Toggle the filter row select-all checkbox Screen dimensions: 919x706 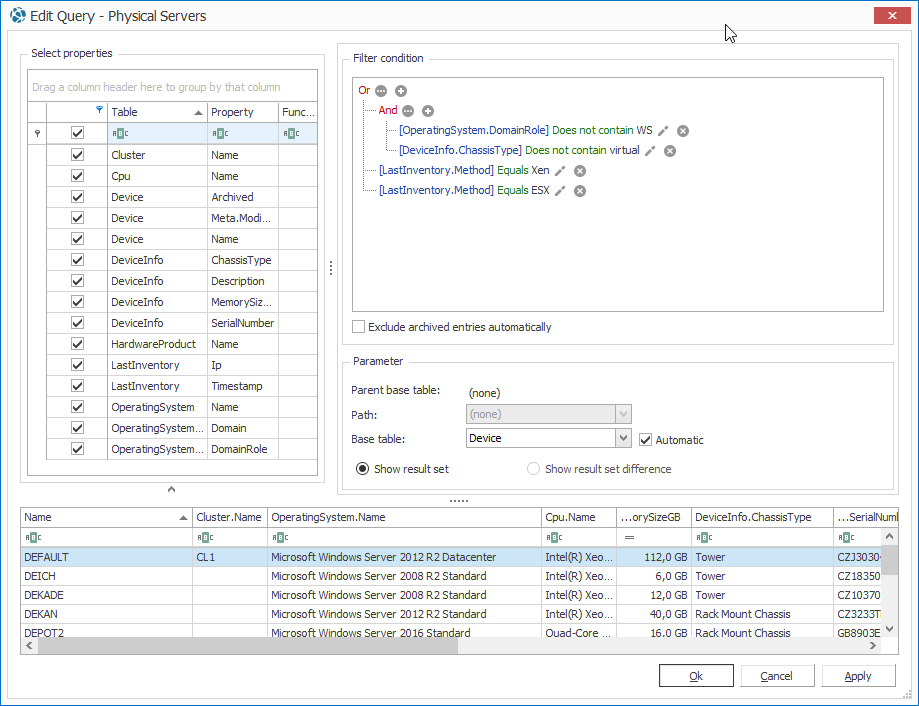(77, 133)
